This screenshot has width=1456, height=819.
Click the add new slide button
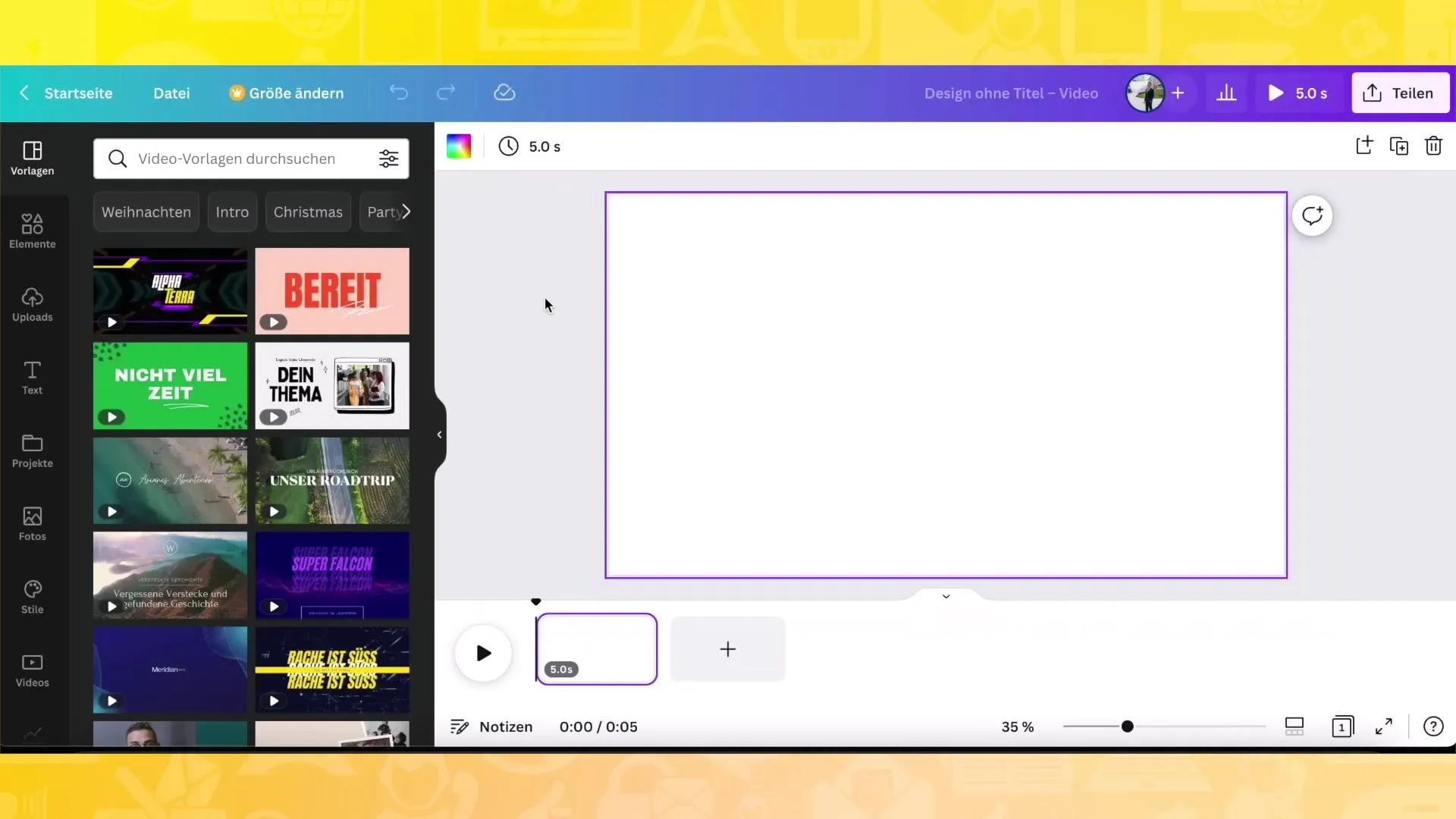[x=727, y=649]
